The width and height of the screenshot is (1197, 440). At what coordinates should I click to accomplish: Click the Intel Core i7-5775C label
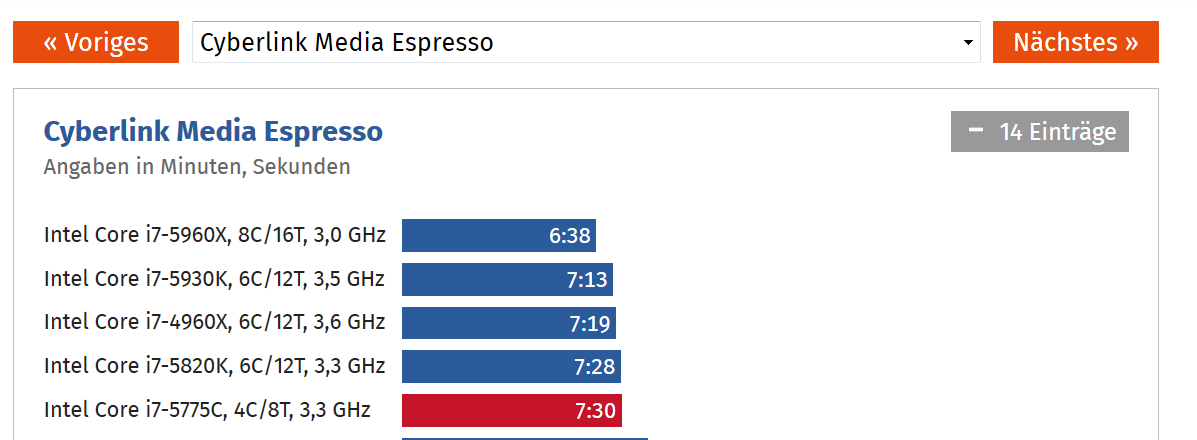pos(207,410)
